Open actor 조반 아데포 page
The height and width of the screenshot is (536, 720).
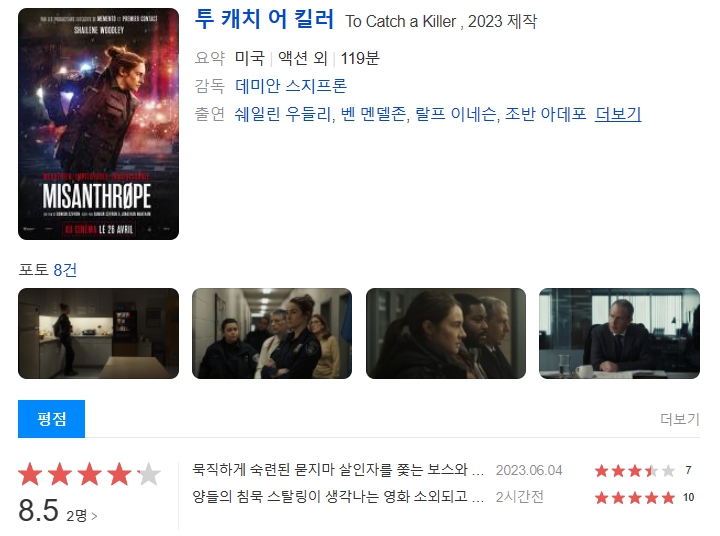[546, 114]
